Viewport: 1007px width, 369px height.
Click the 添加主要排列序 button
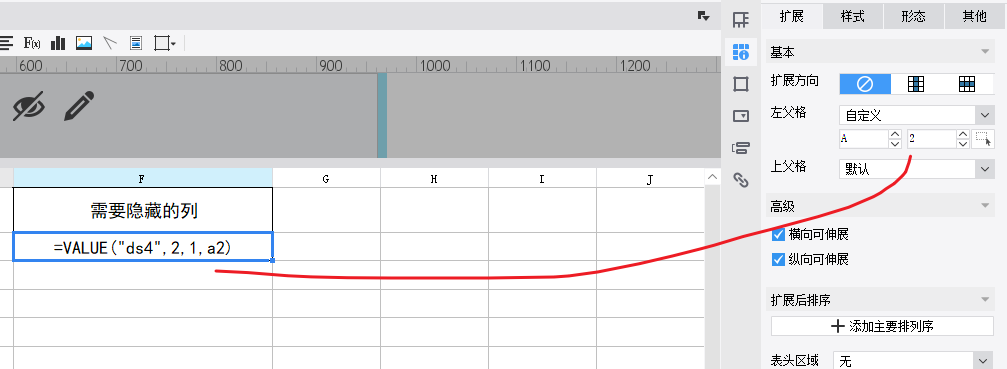click(882, 326)
